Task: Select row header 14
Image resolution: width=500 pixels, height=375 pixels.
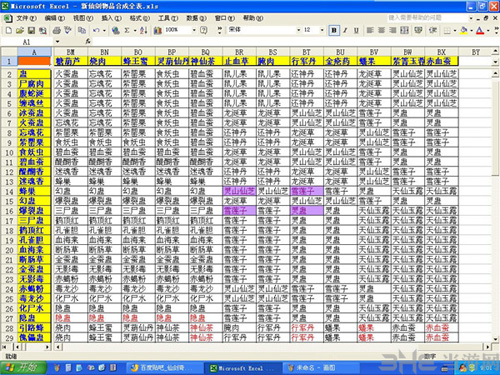Action: pos(9,192)
